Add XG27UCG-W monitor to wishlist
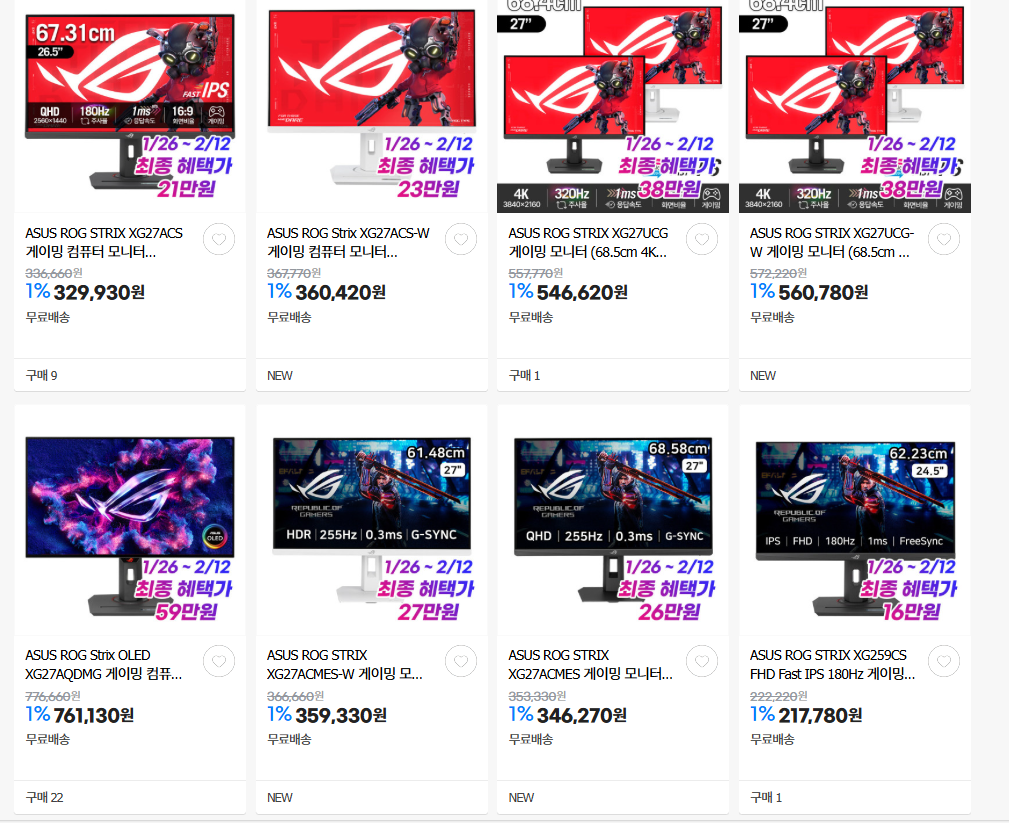Screen dimensions: 1009x823 pos(944,239)
